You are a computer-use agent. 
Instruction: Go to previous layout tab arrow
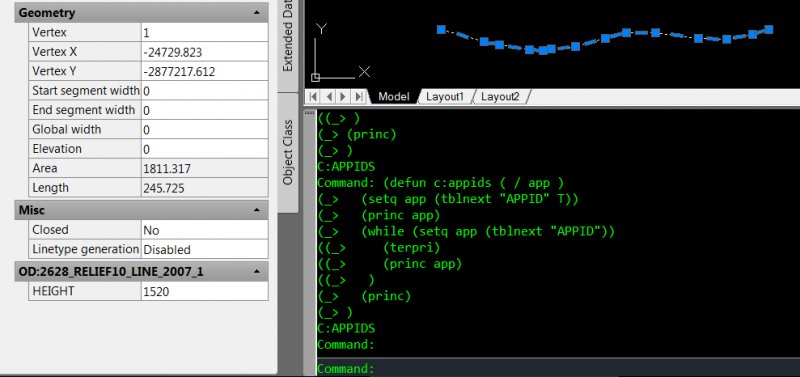click(329, 96)
